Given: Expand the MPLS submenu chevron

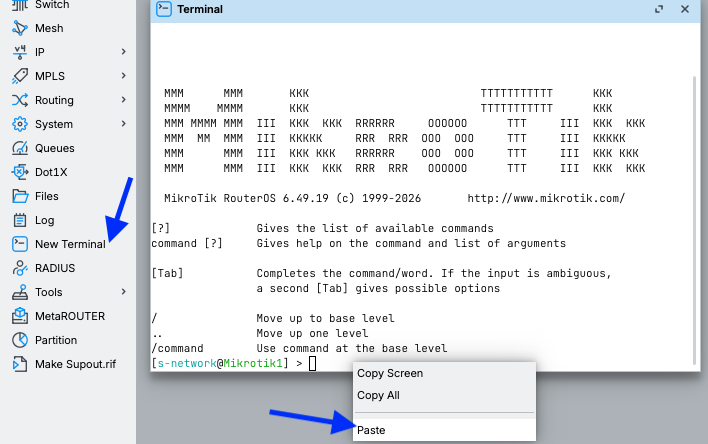Looking at the screenshot, I should click(x=124, y=76).
